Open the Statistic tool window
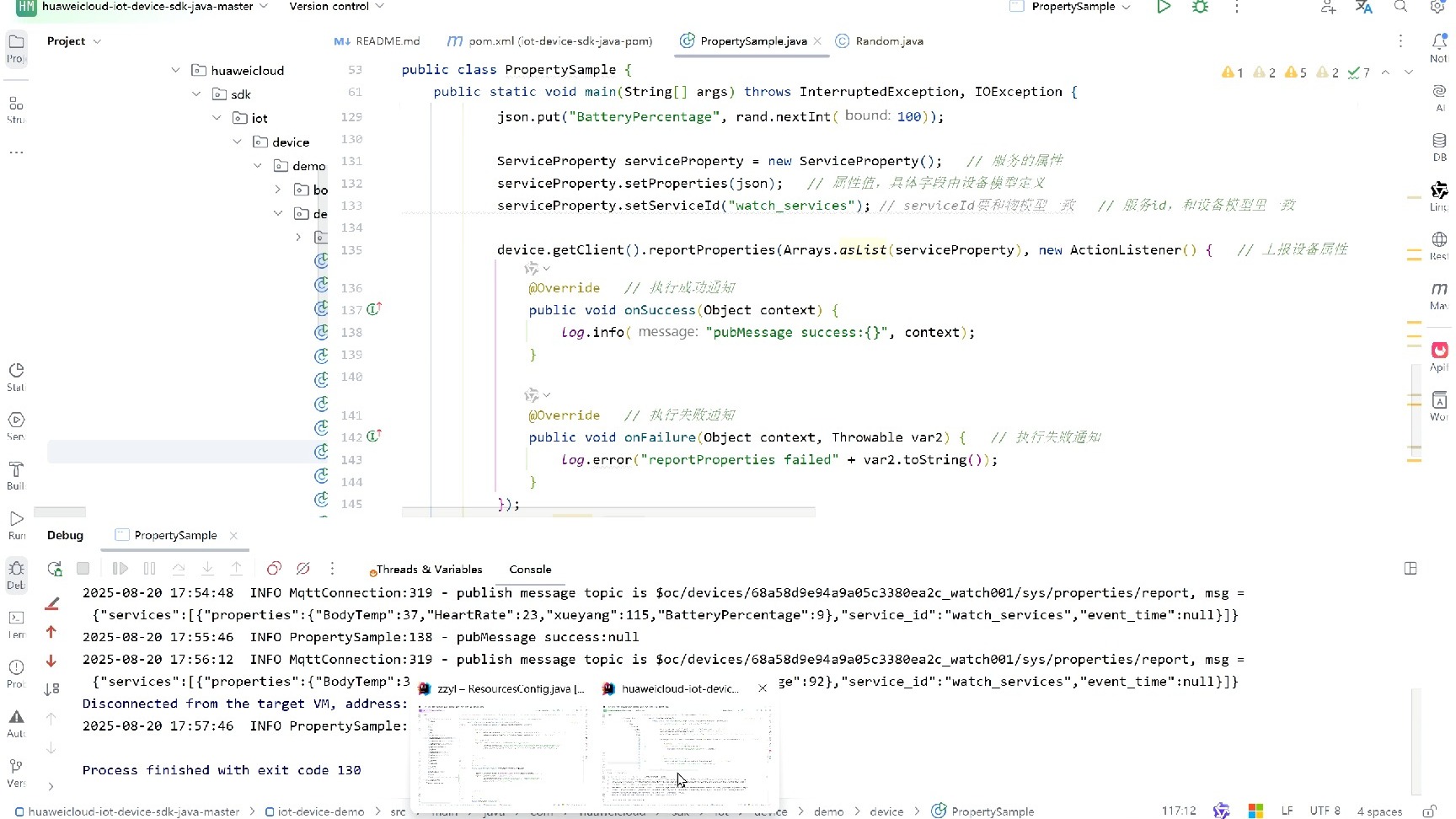 click(x=16, y=377)
